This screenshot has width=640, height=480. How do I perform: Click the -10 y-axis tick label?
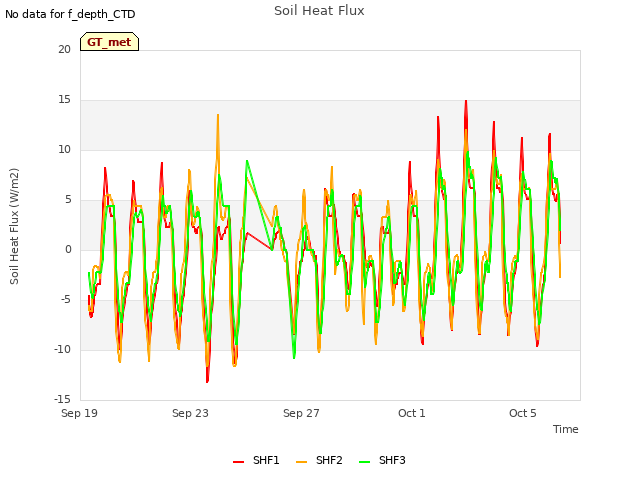tap(62, 349)
